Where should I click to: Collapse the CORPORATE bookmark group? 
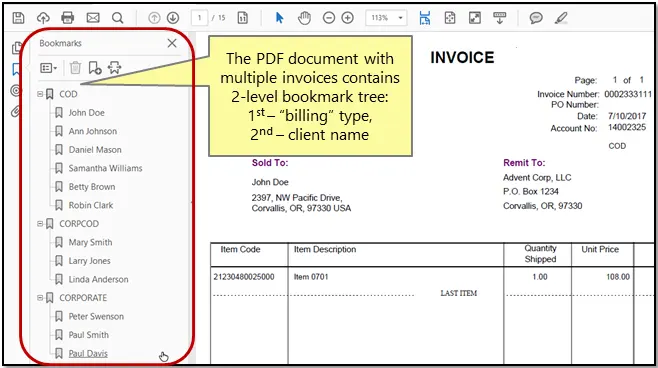(x=40, y=298)
